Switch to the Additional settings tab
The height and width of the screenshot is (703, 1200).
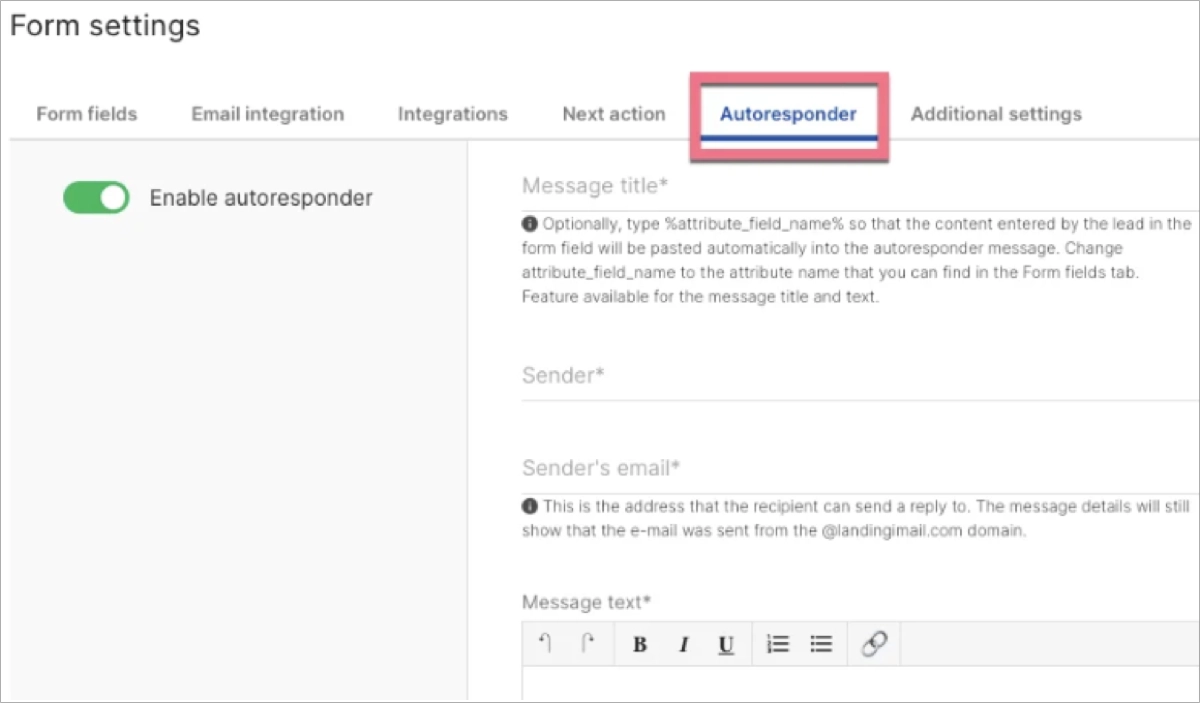(x=995, y=113)
